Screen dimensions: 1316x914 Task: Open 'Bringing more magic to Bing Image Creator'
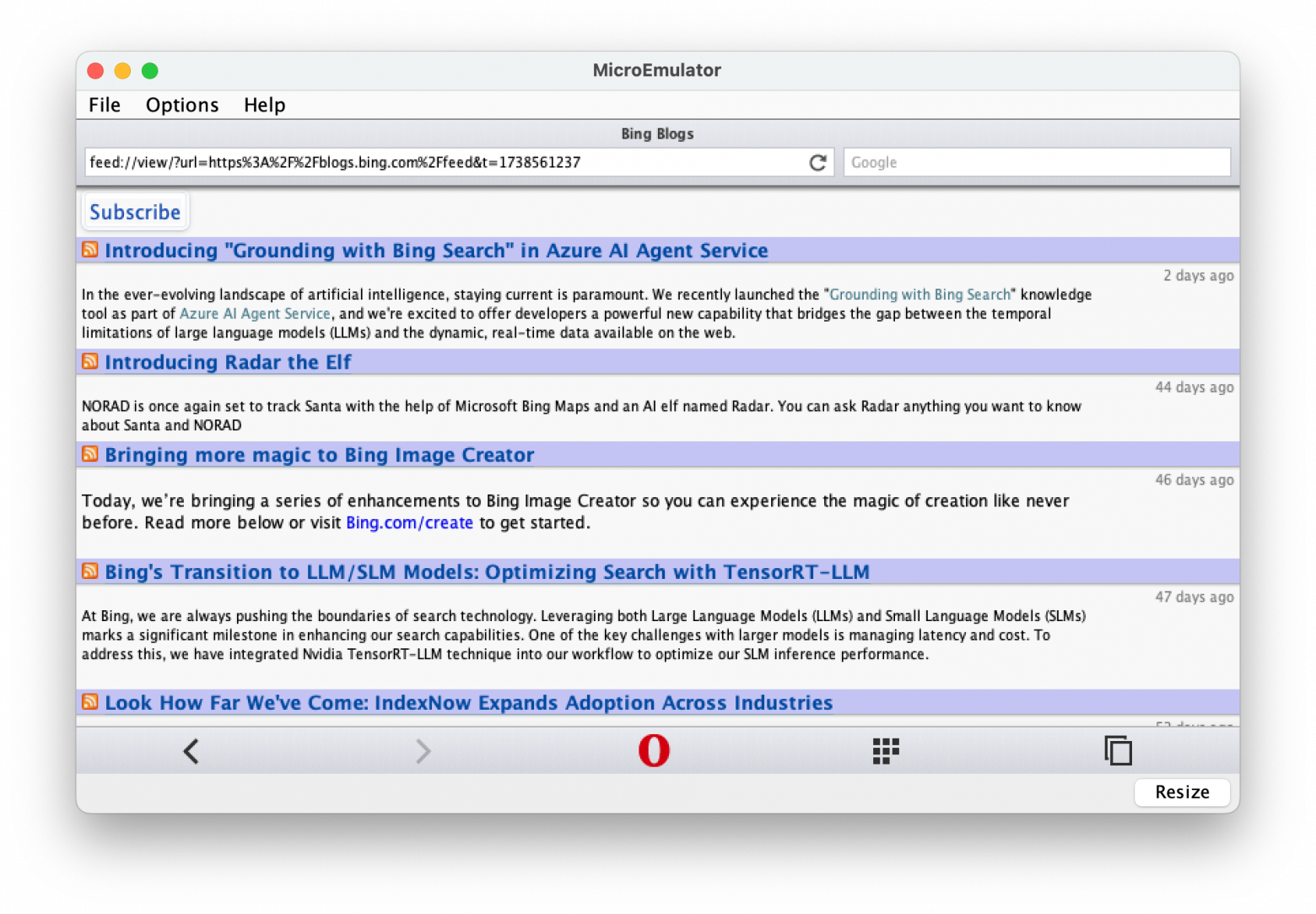pos(319,455)
